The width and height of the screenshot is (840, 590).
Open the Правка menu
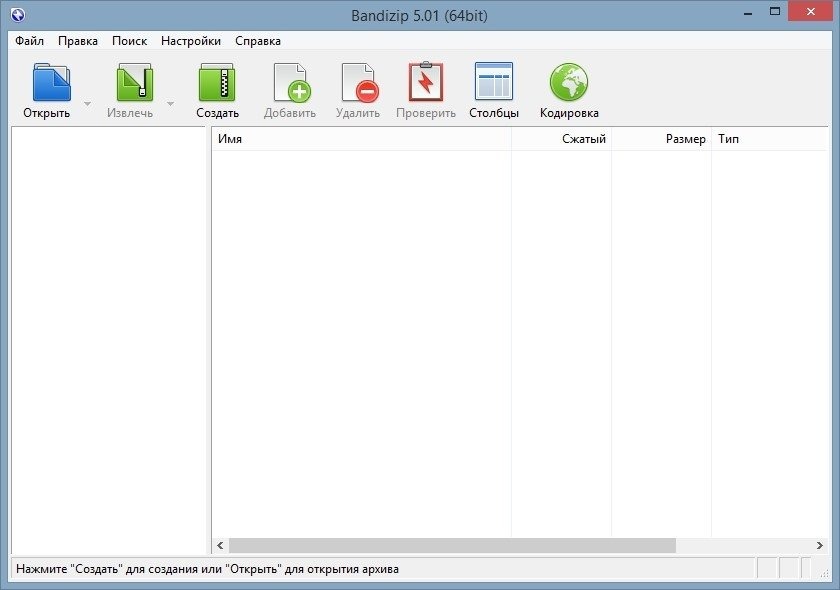click(78, 41)
